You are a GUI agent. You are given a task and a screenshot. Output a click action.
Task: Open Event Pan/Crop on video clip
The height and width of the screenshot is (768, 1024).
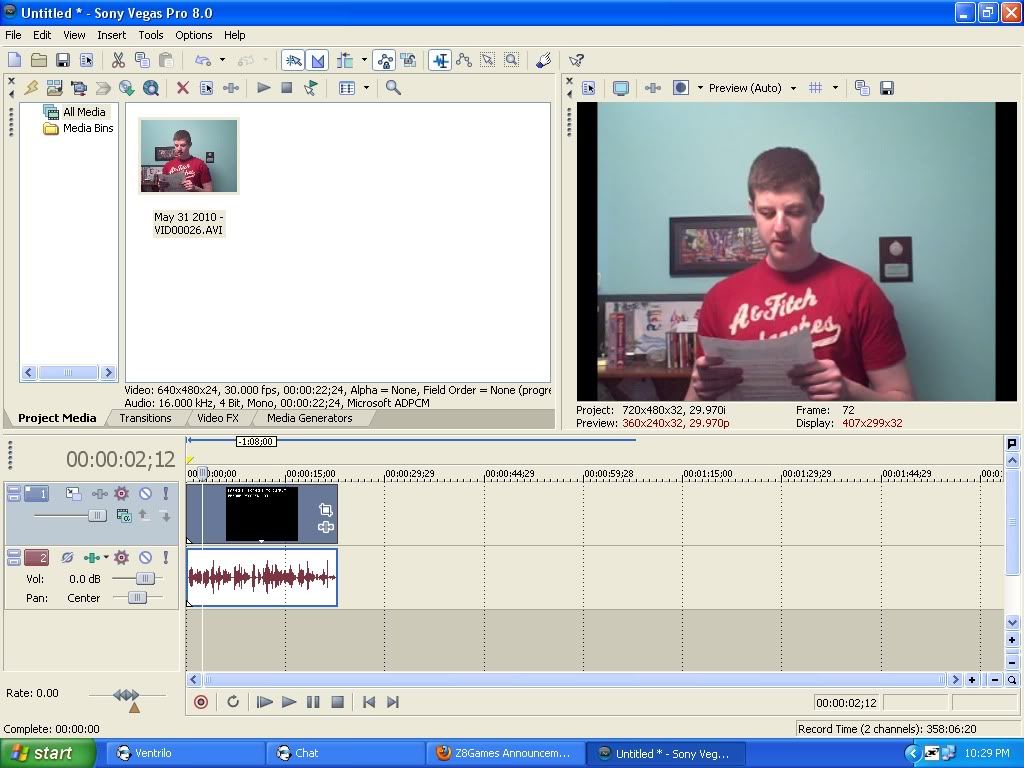(x=325, y=510)
